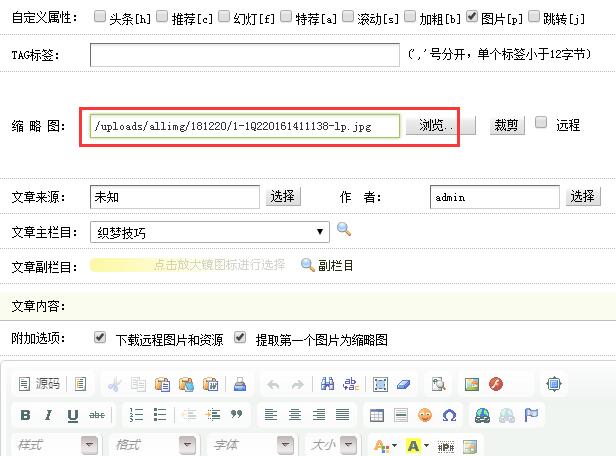The width and height of the screenshot is (616, 456).
Task: Align text left
Action: coord(271,415)
